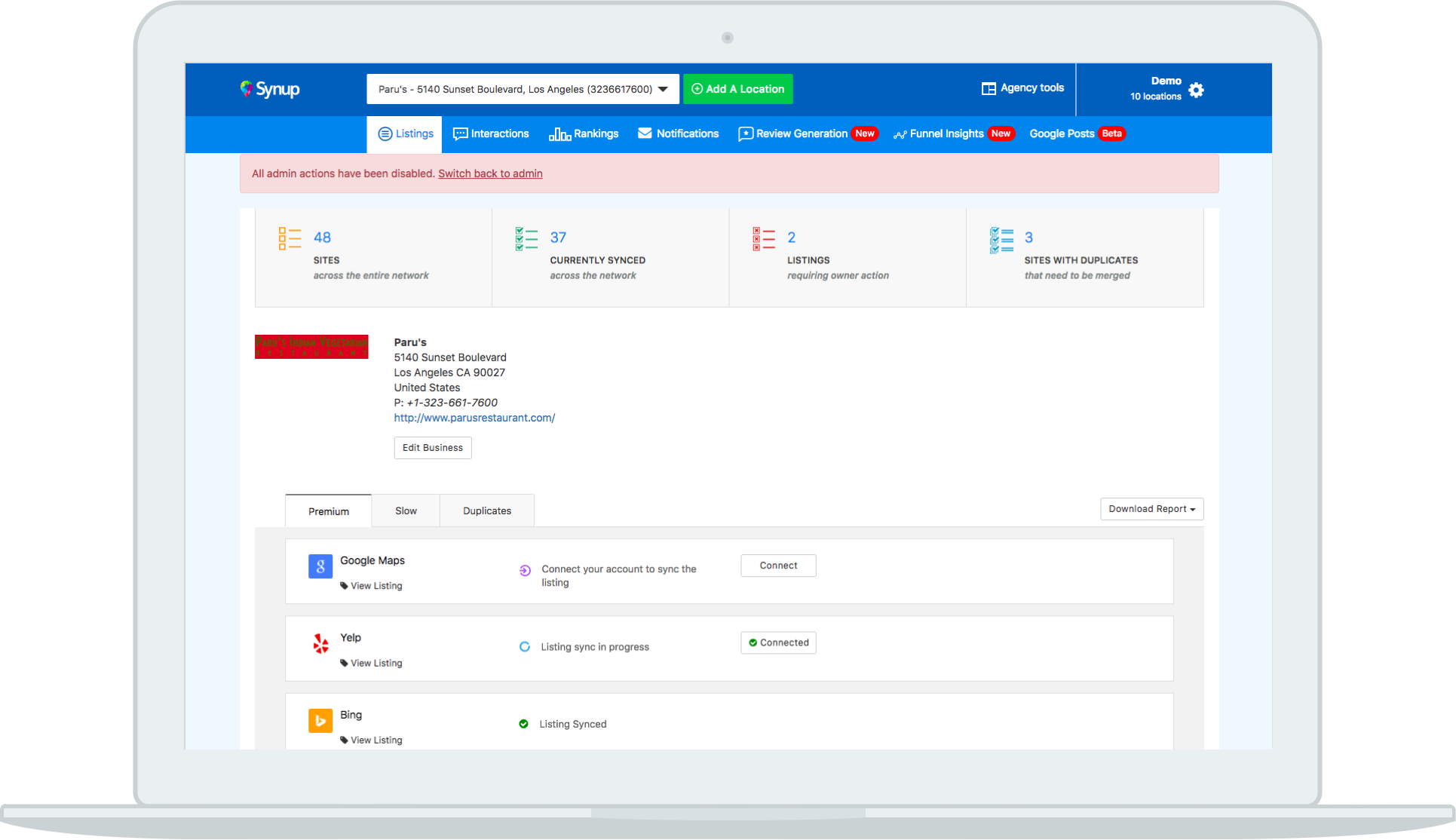Click the 48 sites count
This screenshot has height=840, width=1456.
click(x=322, y=238)
